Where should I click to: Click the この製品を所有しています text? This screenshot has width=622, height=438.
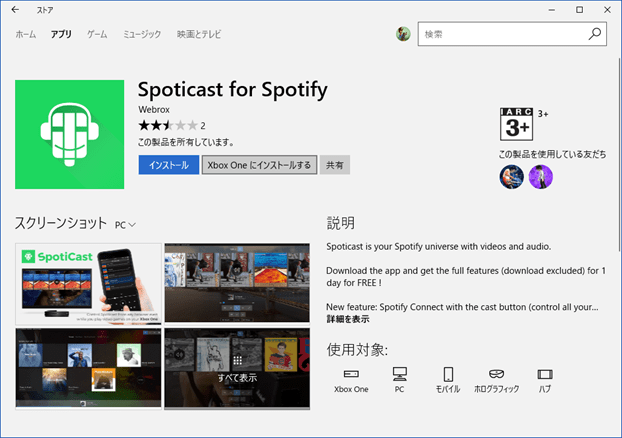186,142
